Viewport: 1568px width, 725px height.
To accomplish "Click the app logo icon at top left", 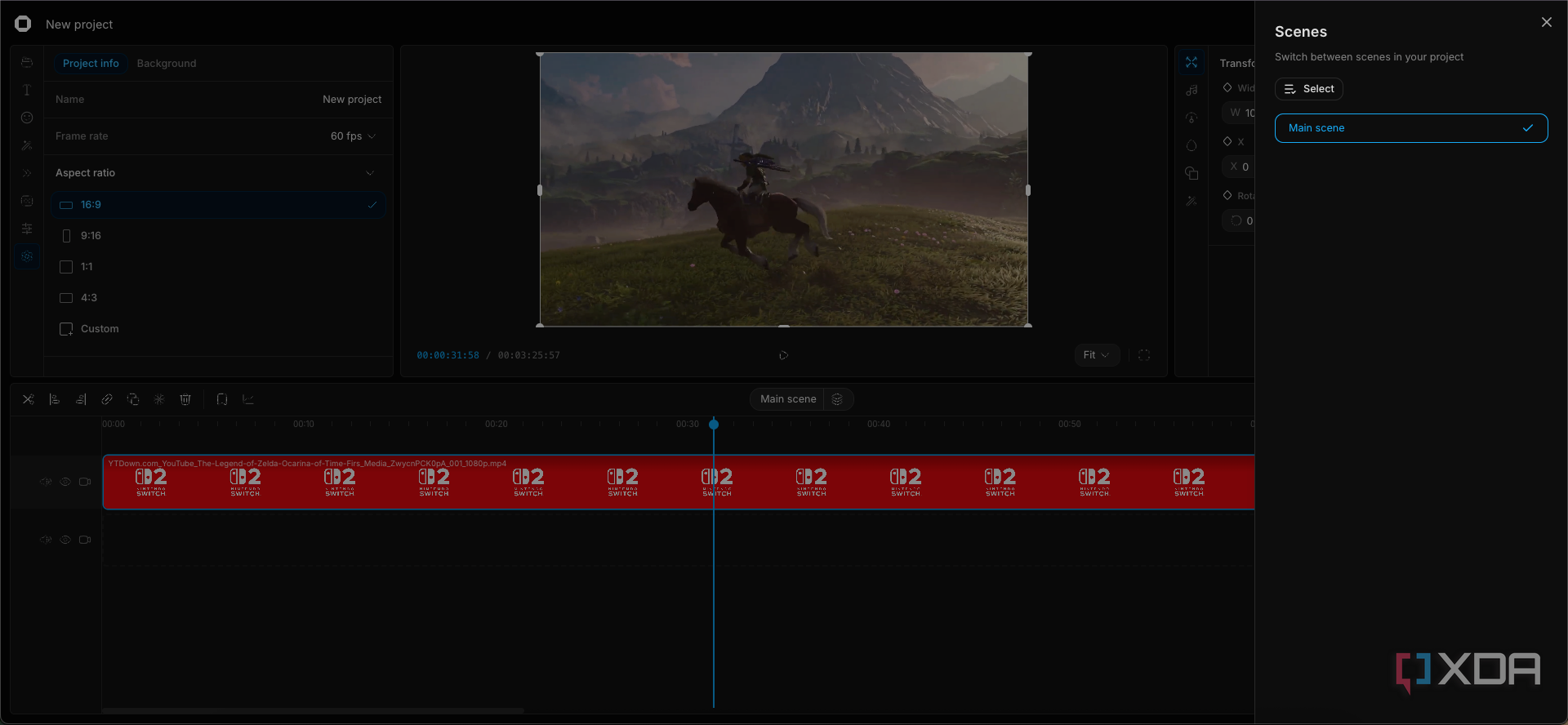I will [23, 24].
